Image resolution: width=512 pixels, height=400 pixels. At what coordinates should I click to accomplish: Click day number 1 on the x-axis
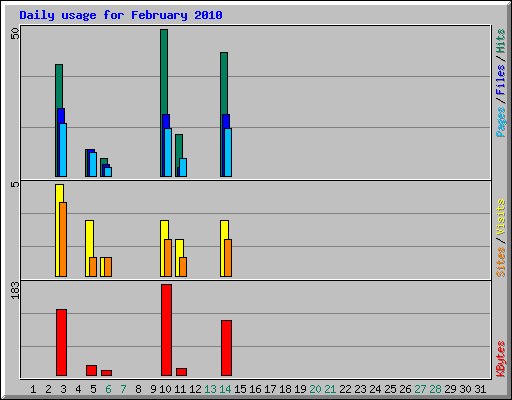coord(33,389)
